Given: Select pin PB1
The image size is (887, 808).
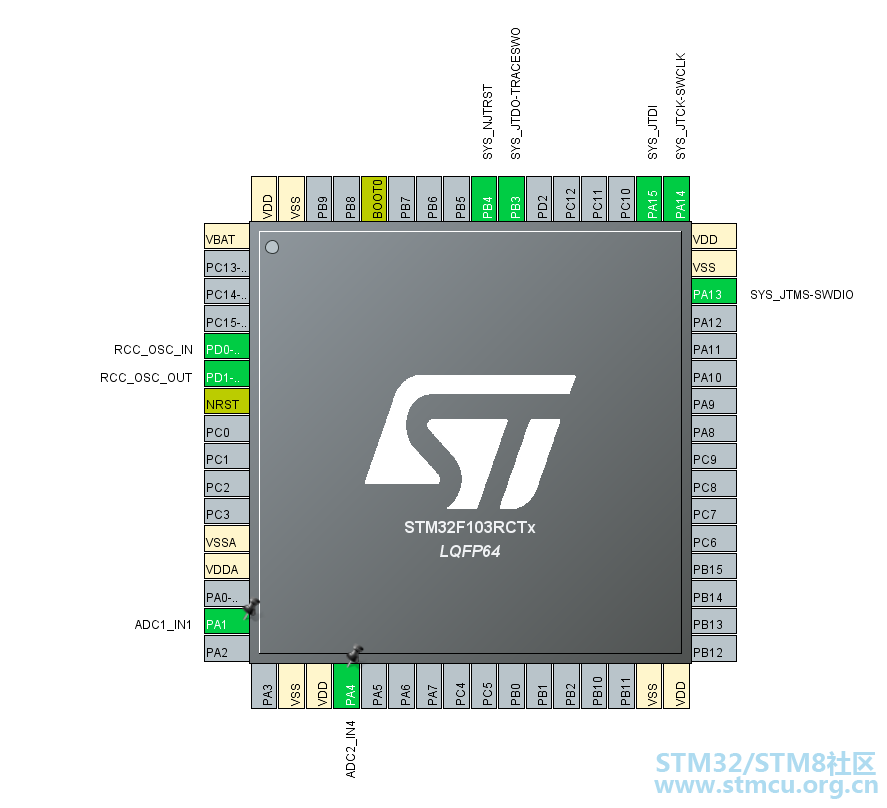Looking at the screenshot, I should (x=539, y=686).
